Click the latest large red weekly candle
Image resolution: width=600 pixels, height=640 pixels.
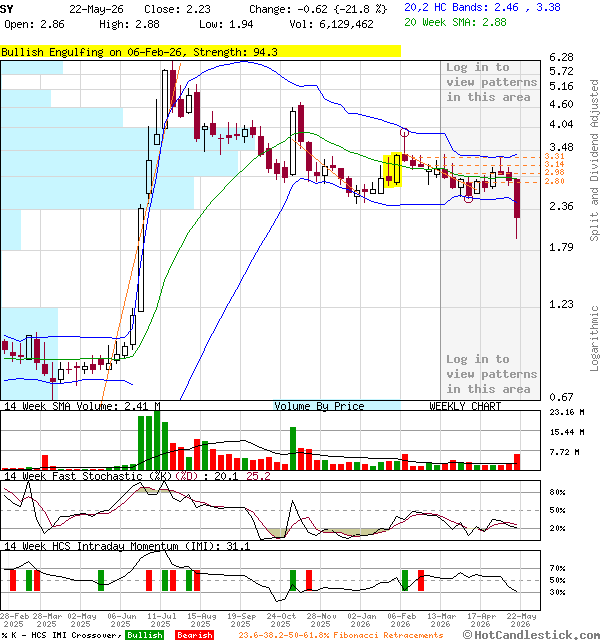517,198
